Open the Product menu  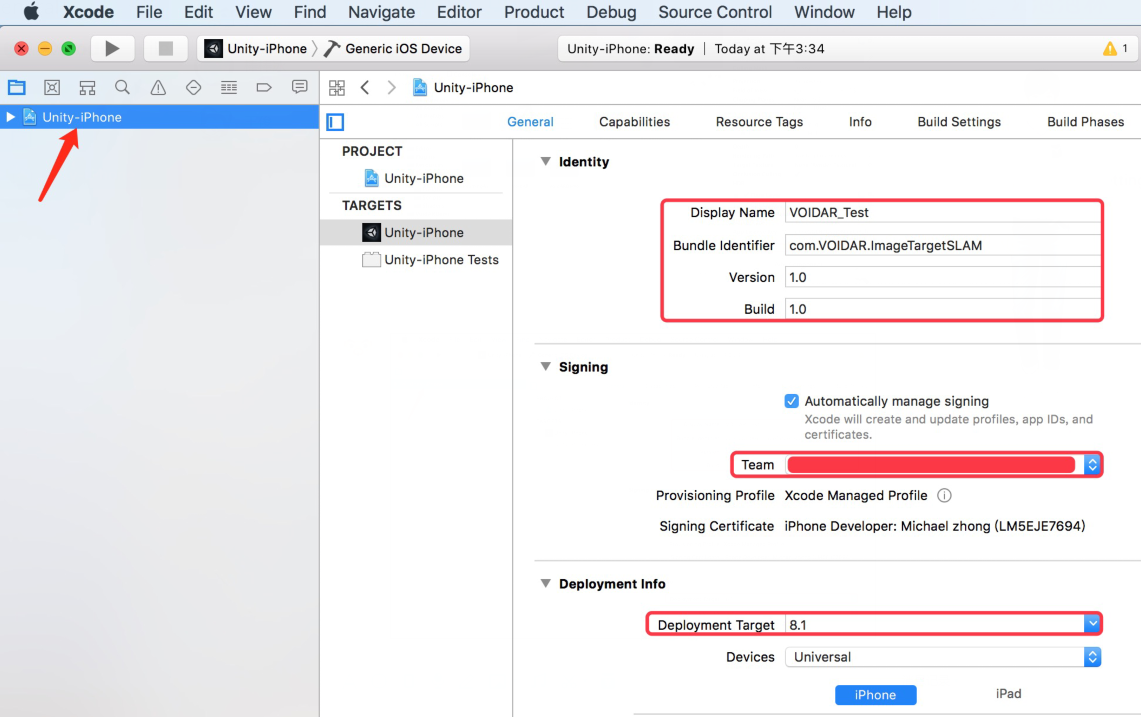(534, 12)
